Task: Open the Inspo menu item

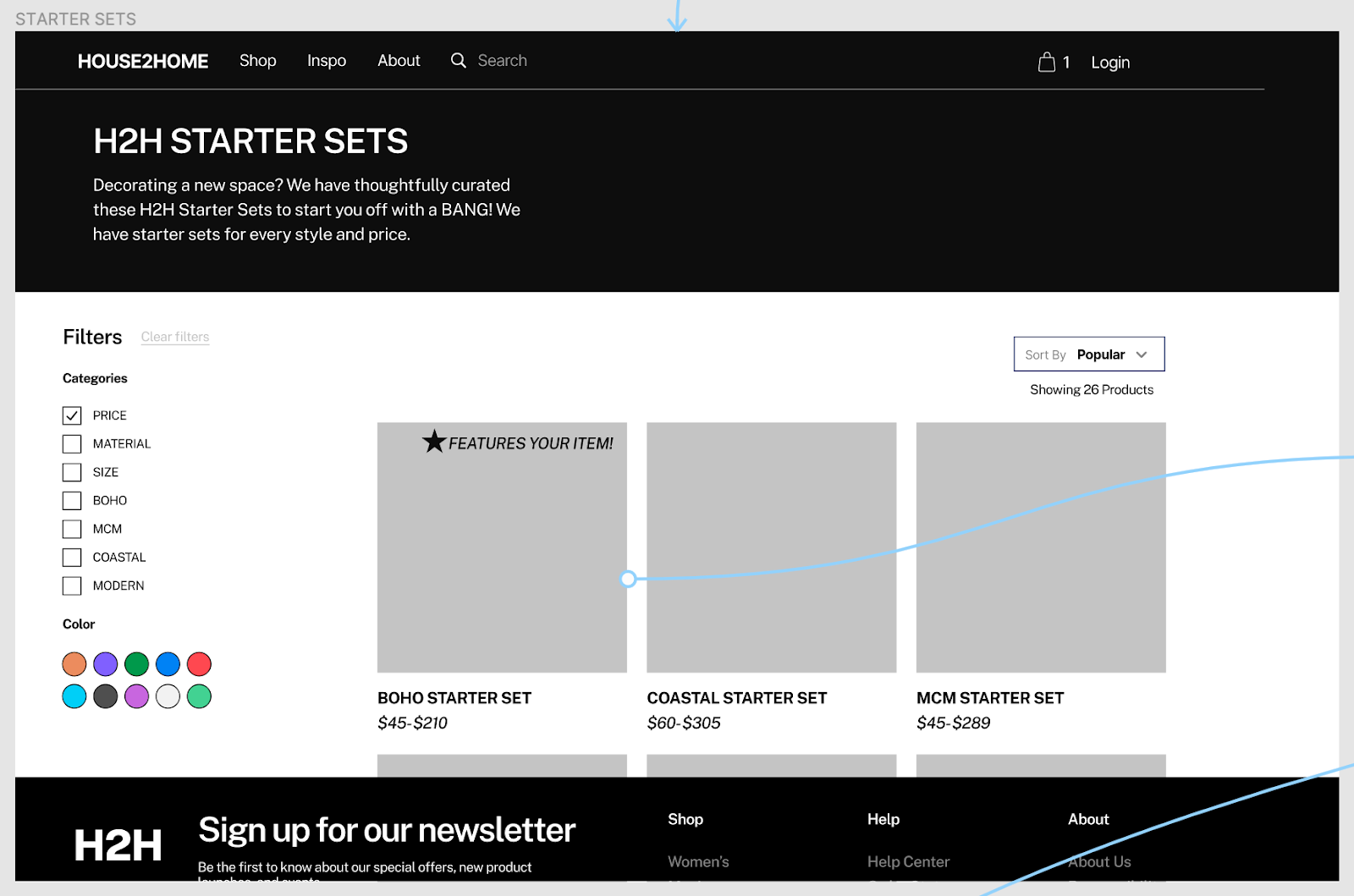Action: [x=327, y=61]
